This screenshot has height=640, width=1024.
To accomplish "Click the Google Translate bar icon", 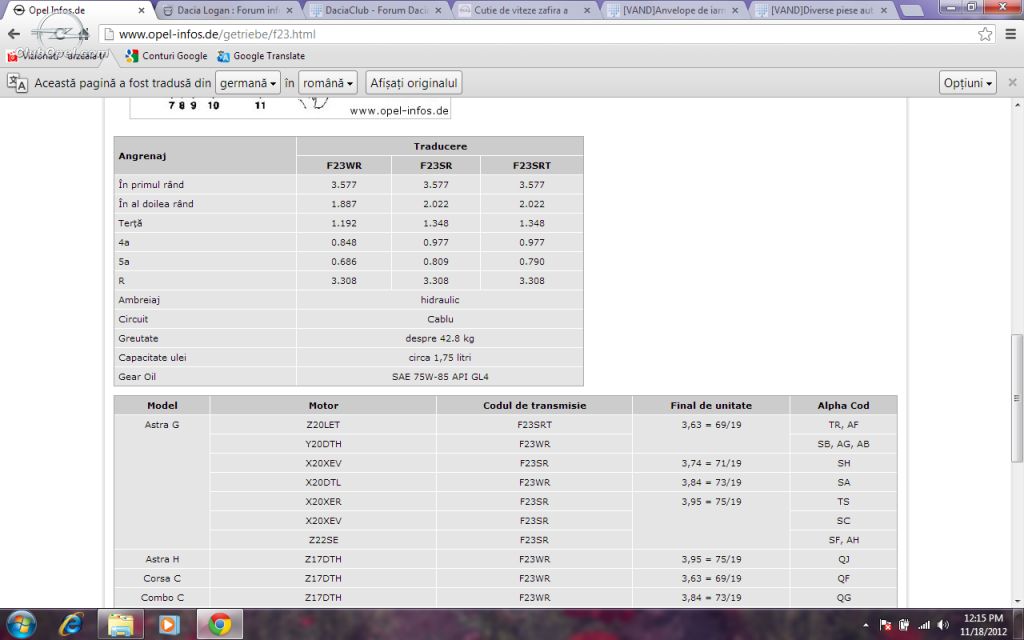I will (x=18, y=83).
